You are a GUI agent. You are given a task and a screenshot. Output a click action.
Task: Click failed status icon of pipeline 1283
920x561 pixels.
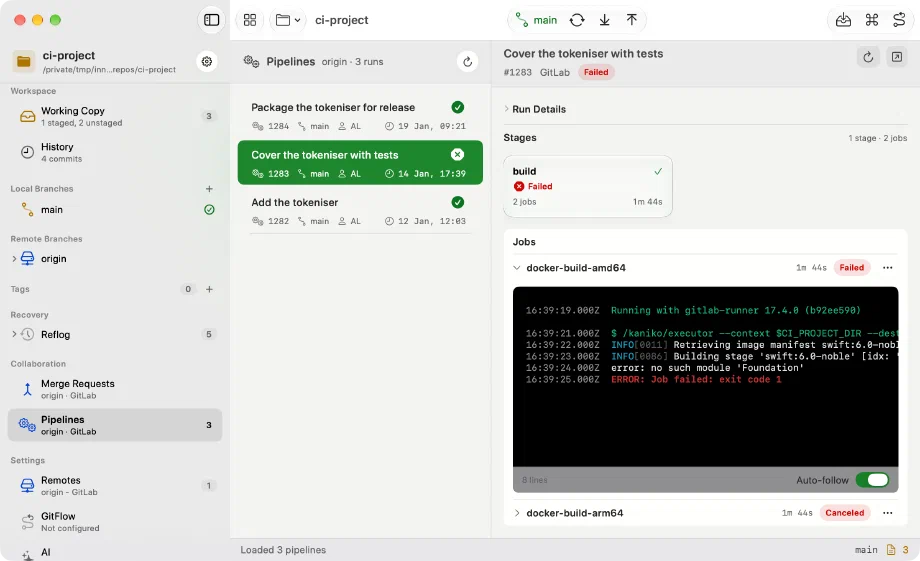point(458,154)
